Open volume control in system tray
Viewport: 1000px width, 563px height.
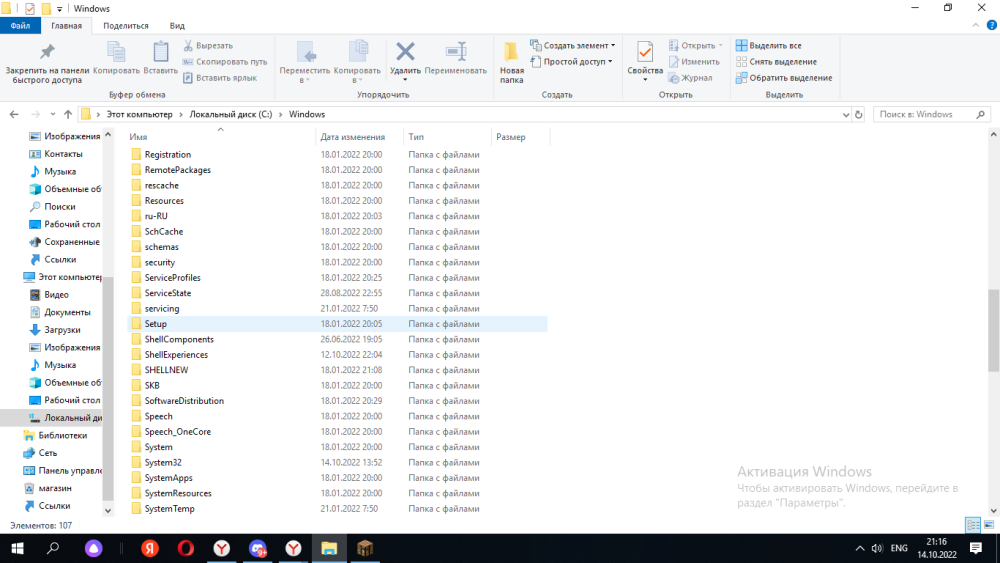878,548
